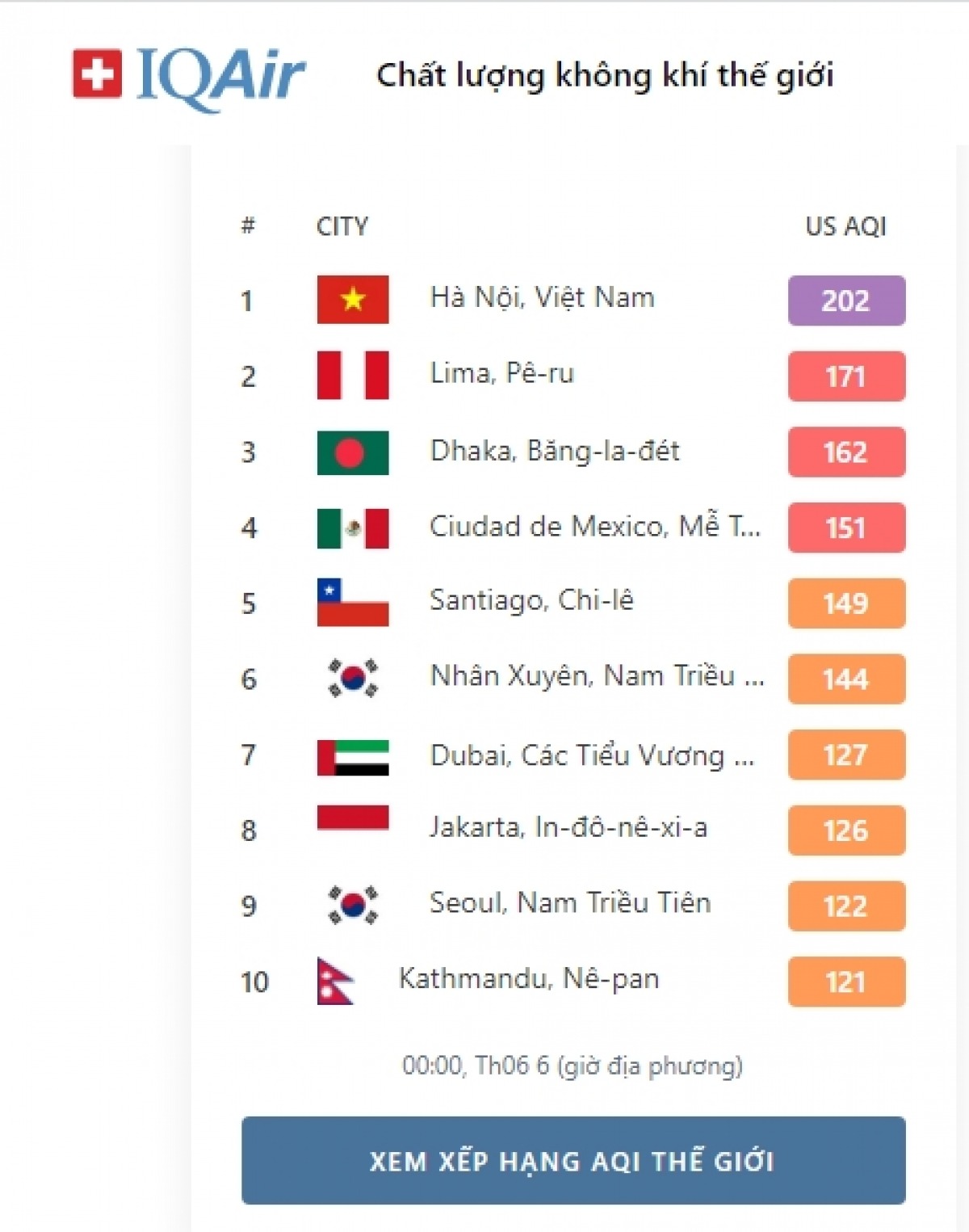The height and width of the screenshot is (1232, 969).
Task: Select the Bangladesh flag icon
Action: [353, 452]
